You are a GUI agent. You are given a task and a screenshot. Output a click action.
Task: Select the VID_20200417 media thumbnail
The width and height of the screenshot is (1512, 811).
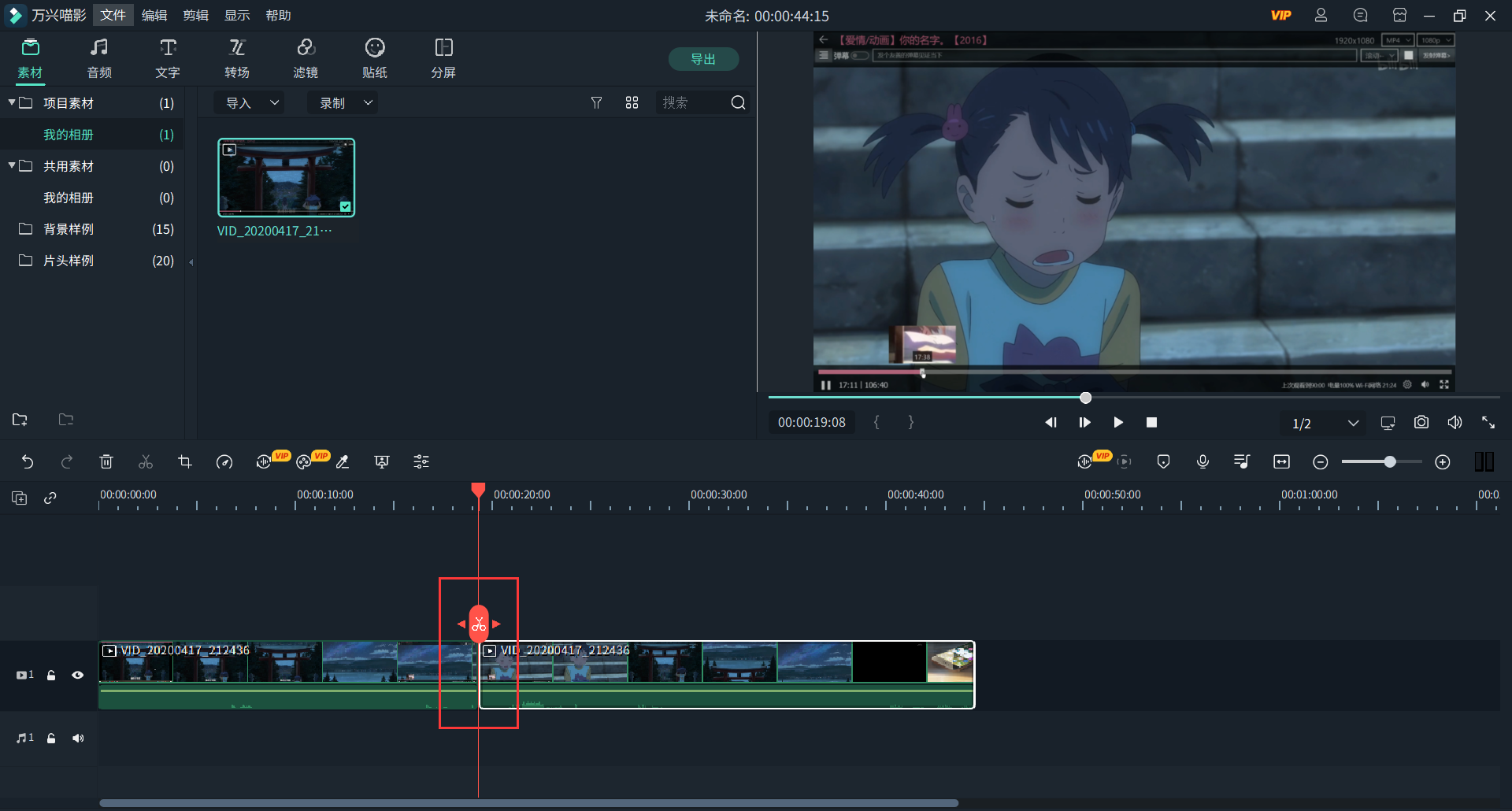pos(286,177)
